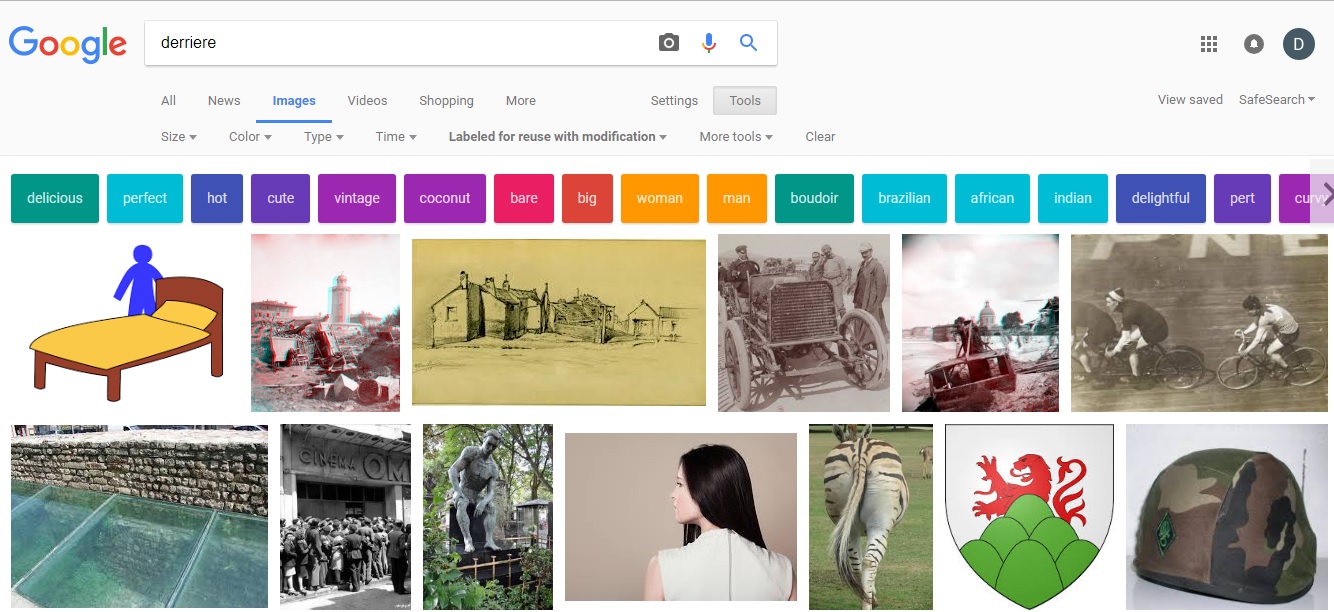Open the bed clipart image
This screenshot has width=1334, height=612.
click(127, 323)
